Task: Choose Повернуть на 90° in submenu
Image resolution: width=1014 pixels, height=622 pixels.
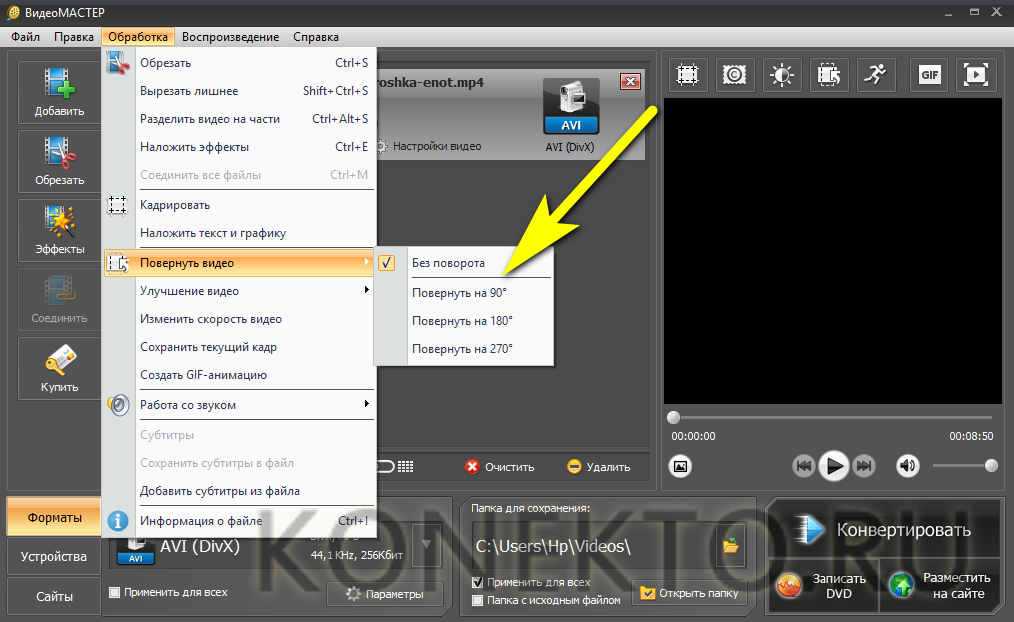Action: [x=464, y=293]
